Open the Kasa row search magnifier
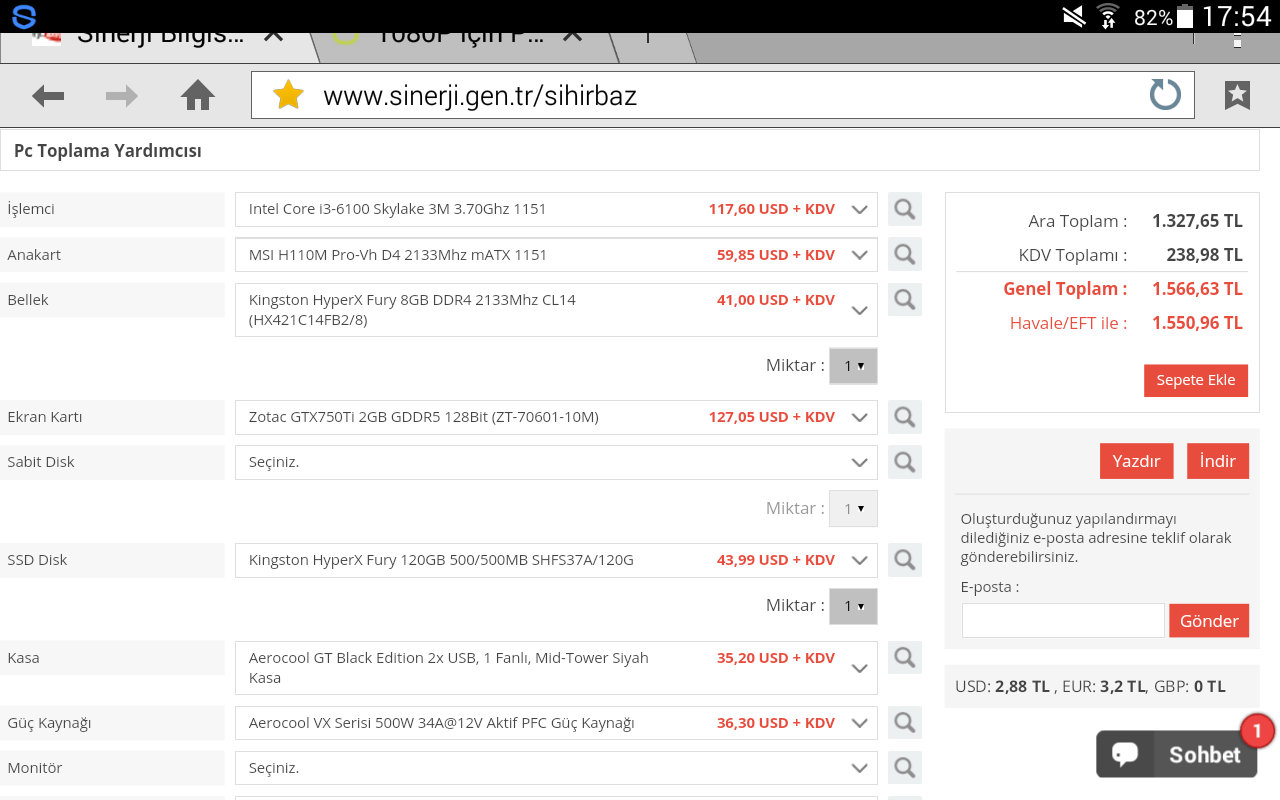The image size is (1280, 800). [x=905, y=657]
